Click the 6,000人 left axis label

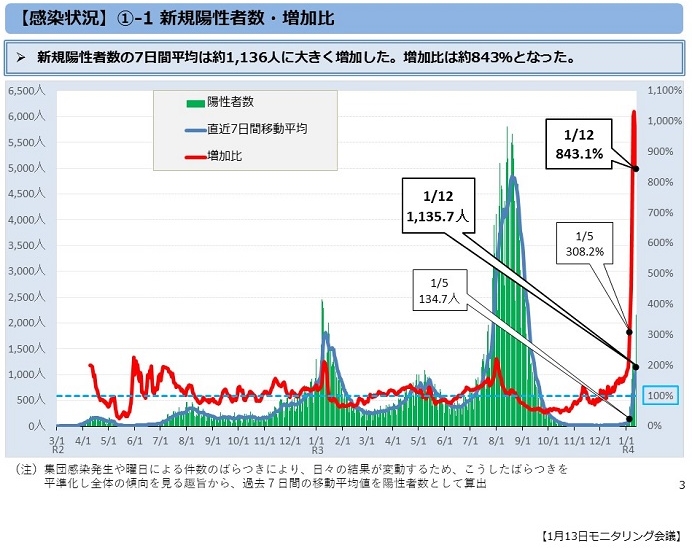click(27, 116)
